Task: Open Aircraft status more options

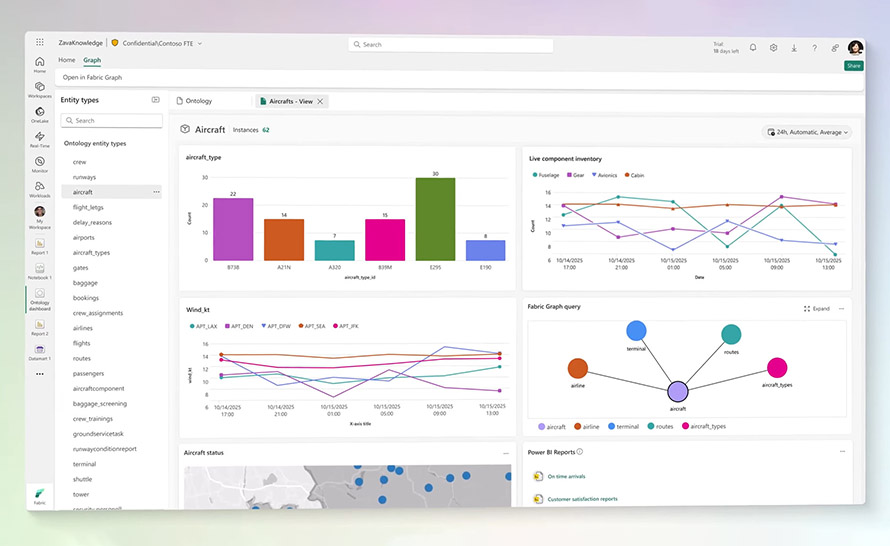Action: tap(506, 453)
